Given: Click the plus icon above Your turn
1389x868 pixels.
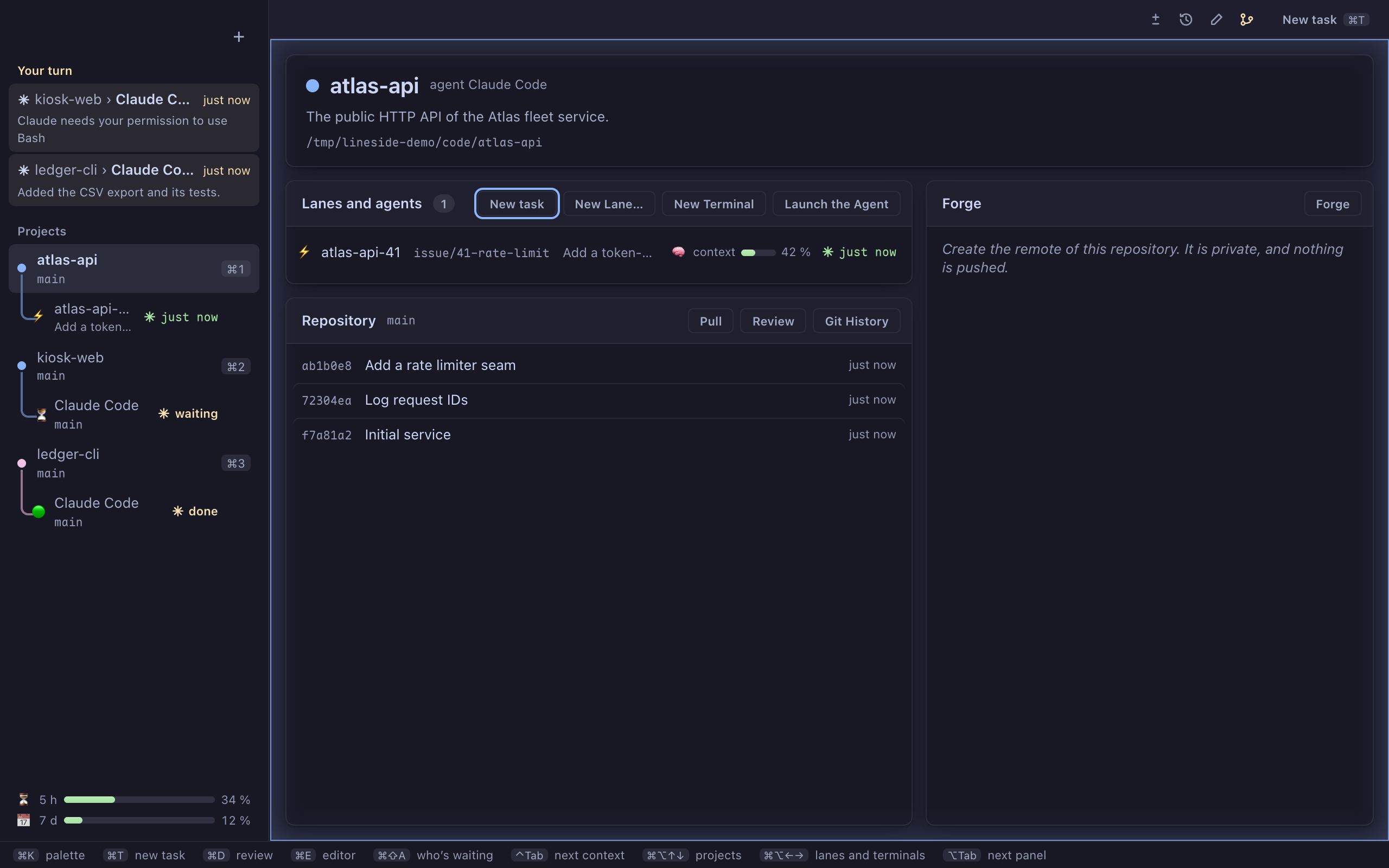Looking at the screenshot, I should [239, 37].
